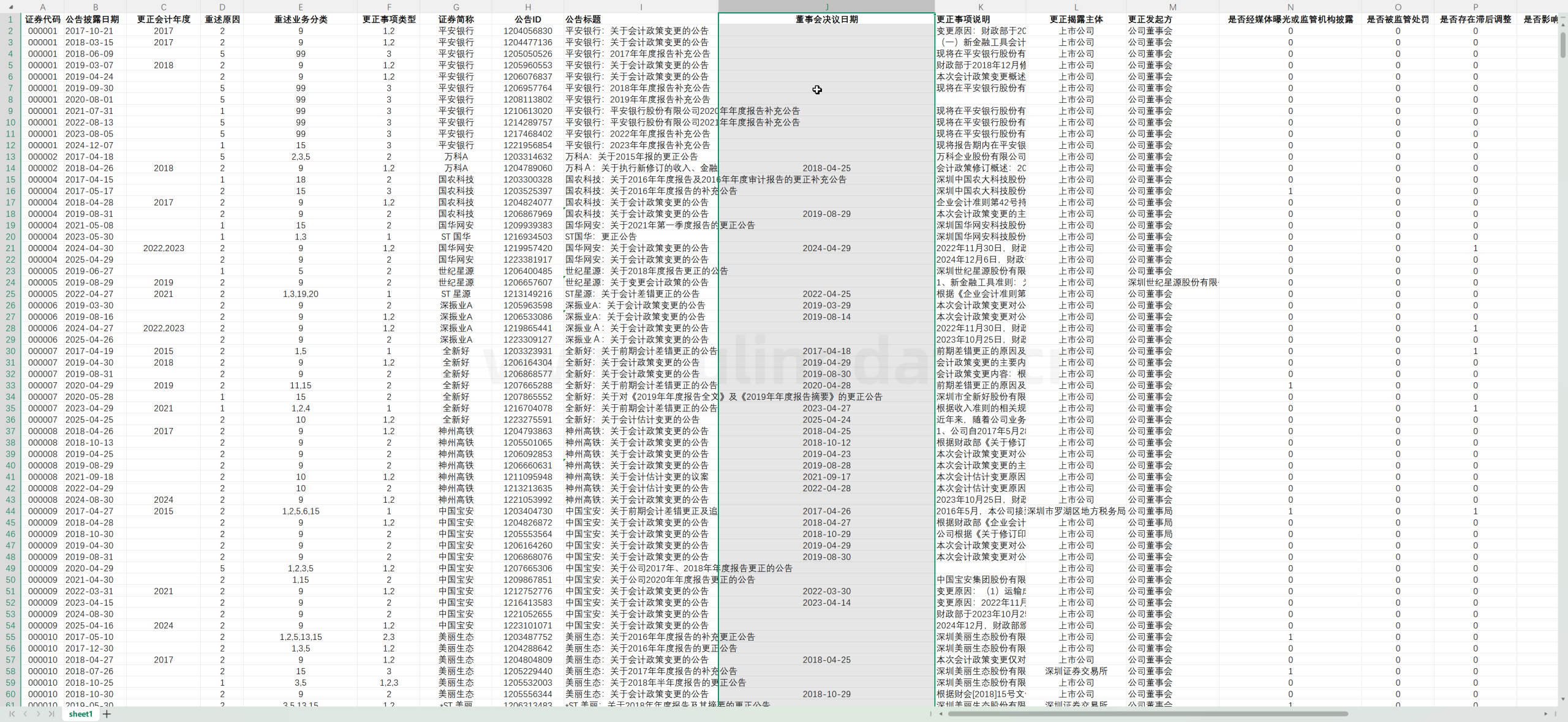This screenshot has height=722, width=1568.
Task: Select column L by its header
Action: tap(1076, 7)
